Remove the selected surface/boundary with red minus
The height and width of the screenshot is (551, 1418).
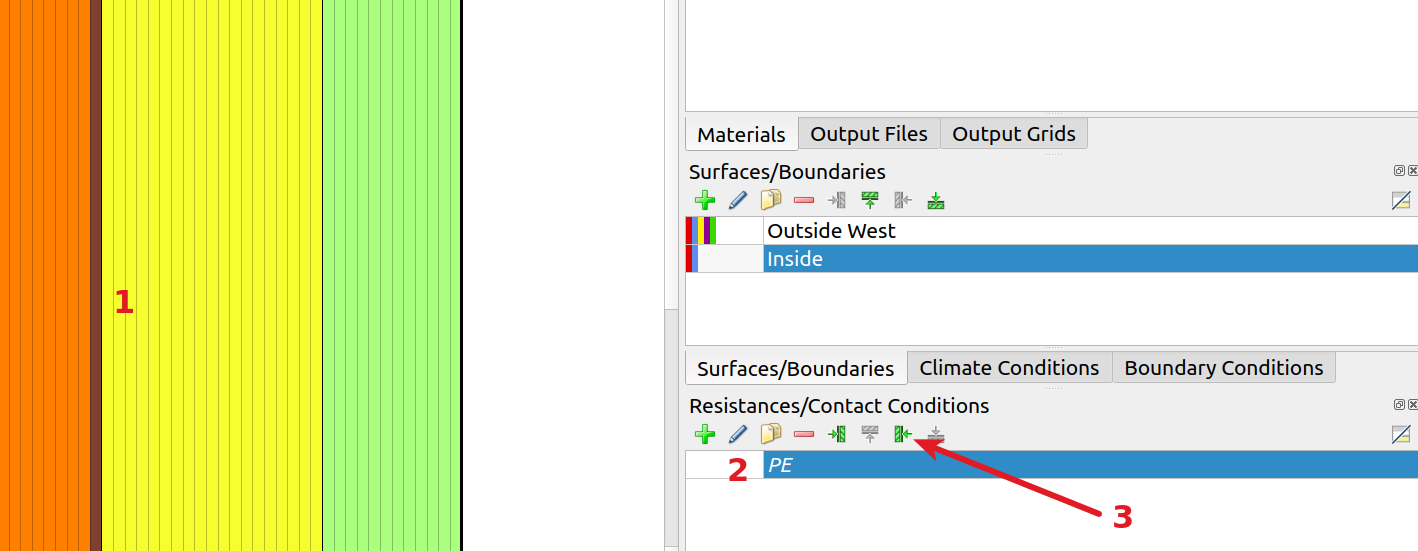coord(804,200)
